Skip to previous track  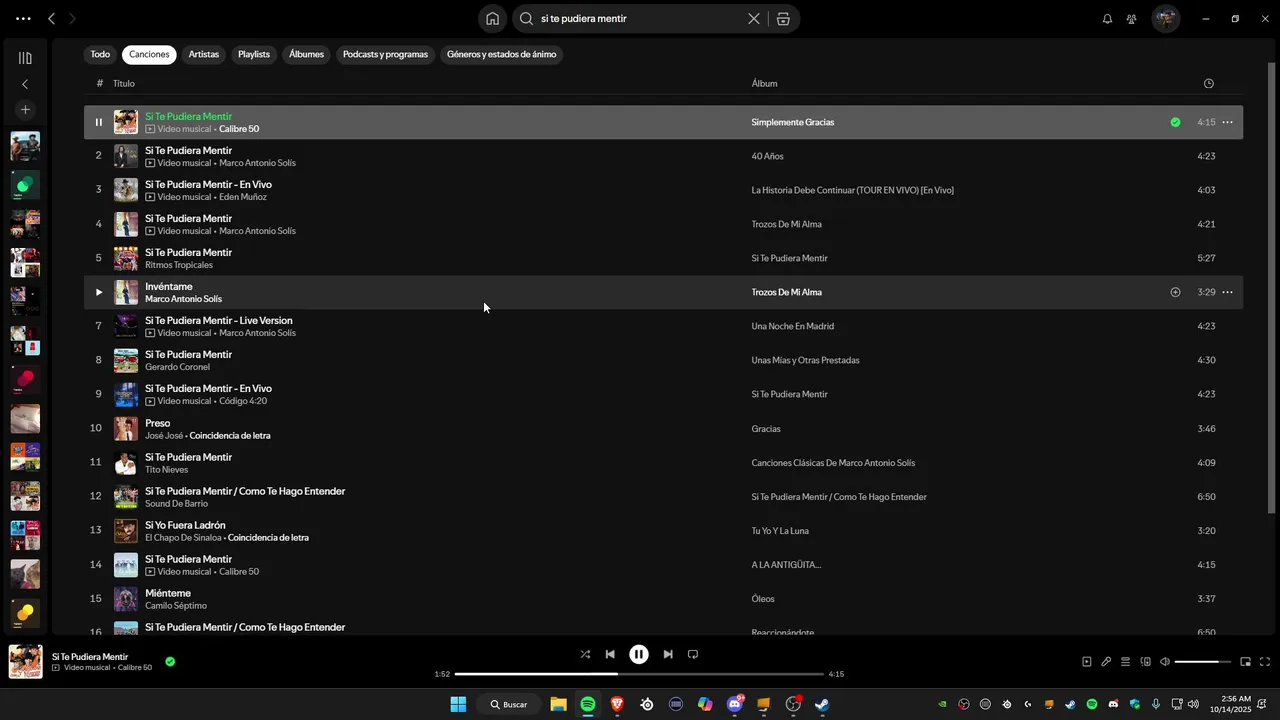pos(610,654)
